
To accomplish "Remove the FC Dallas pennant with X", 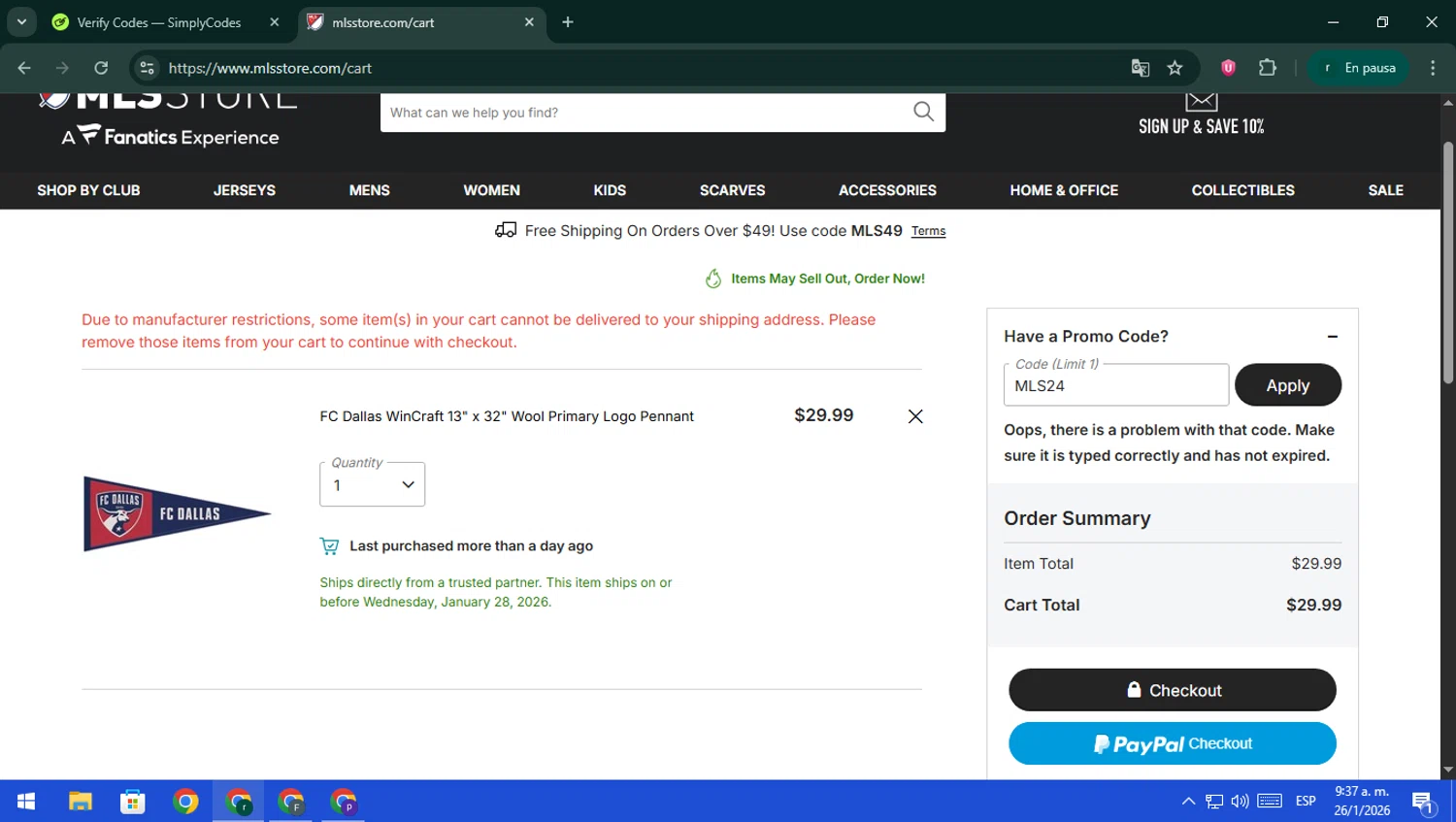I will [915, 416].
